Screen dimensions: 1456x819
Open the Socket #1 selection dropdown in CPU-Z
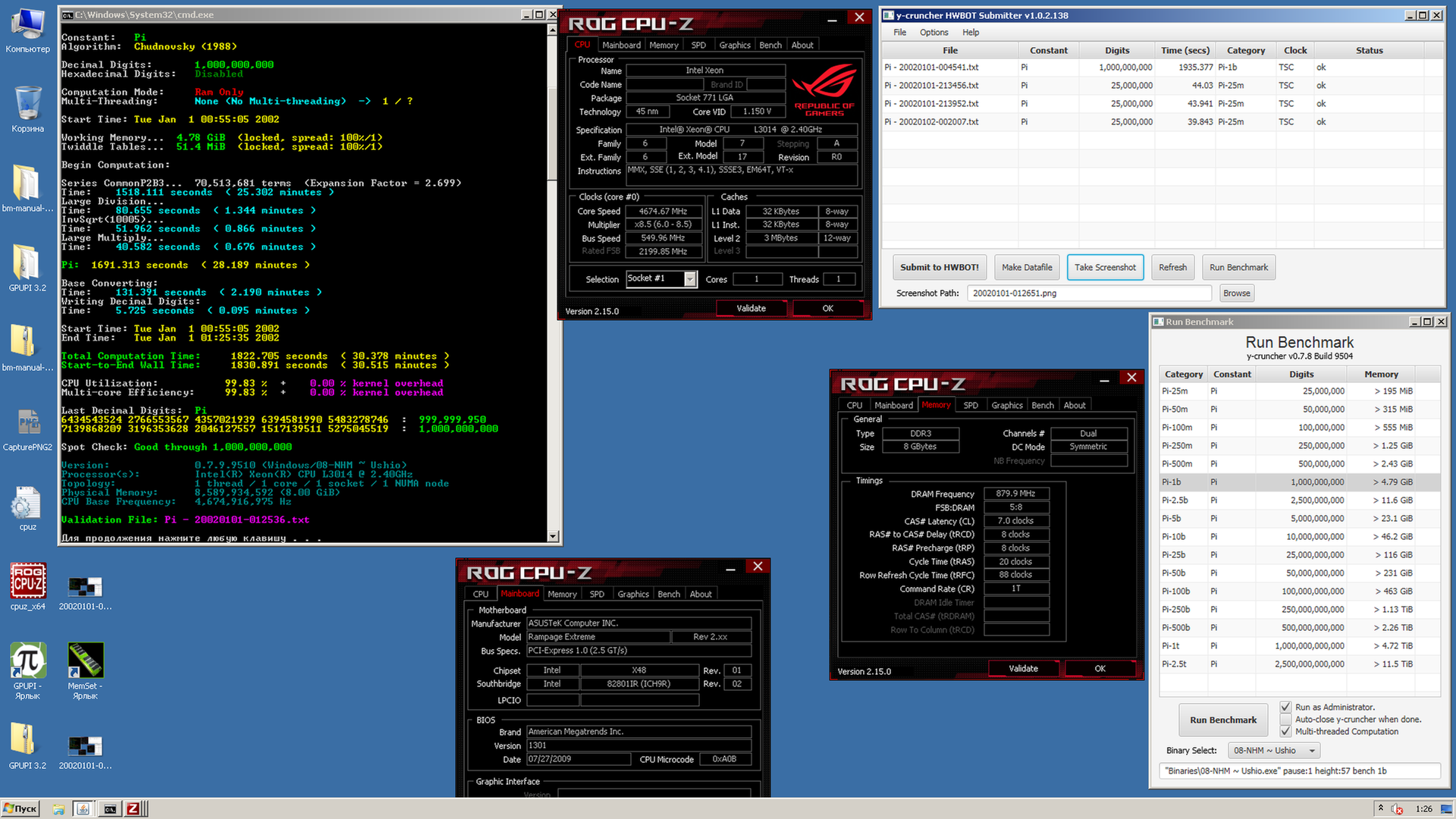pyautogui.click(x=689, y=279)
